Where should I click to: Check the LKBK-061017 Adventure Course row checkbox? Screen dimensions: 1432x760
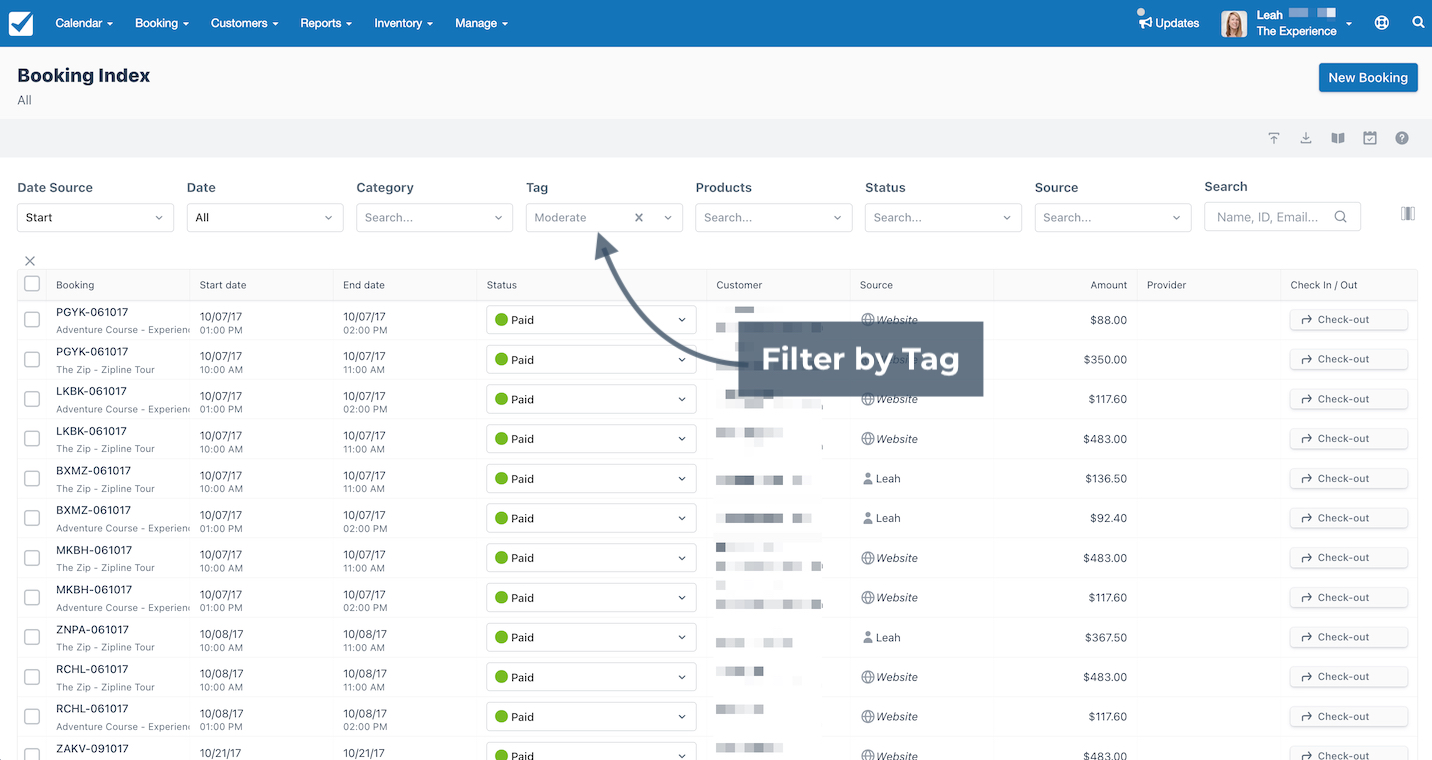[32, 399]
